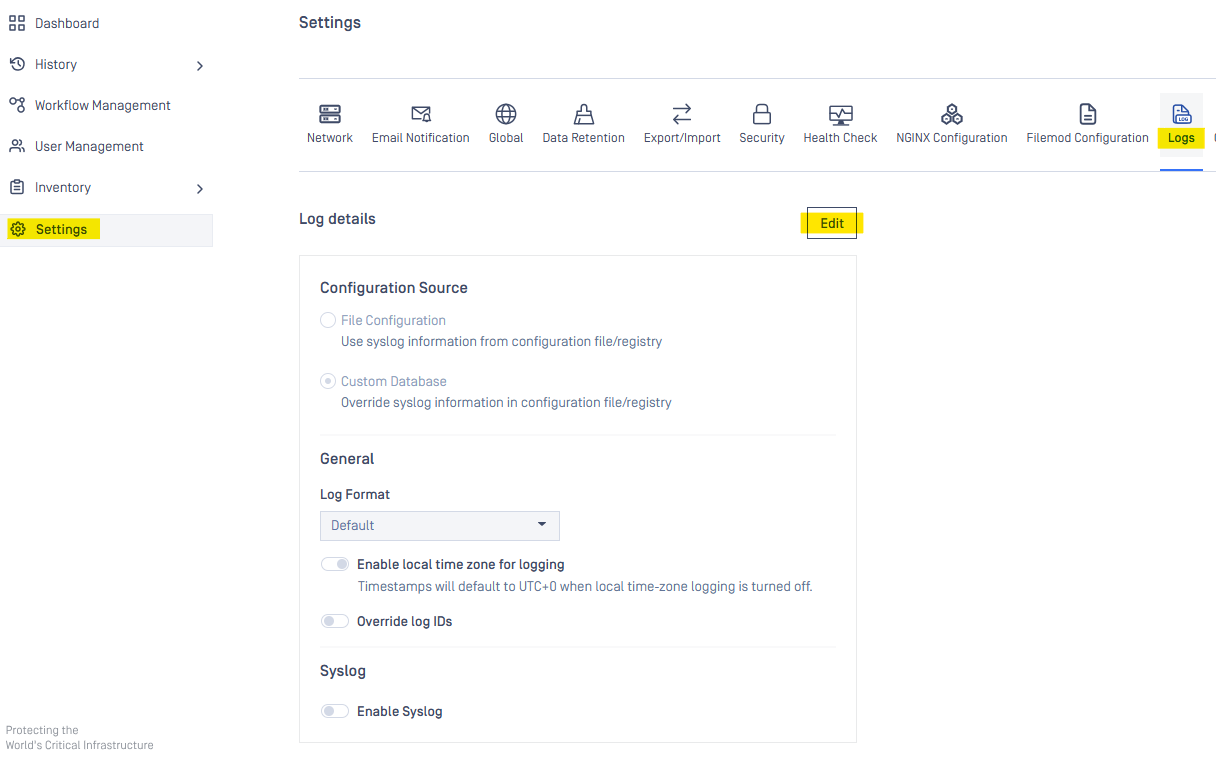The image size is (1216, 760).
Task: Toggle the Override log IDs switch
Action: pos(335,621)
